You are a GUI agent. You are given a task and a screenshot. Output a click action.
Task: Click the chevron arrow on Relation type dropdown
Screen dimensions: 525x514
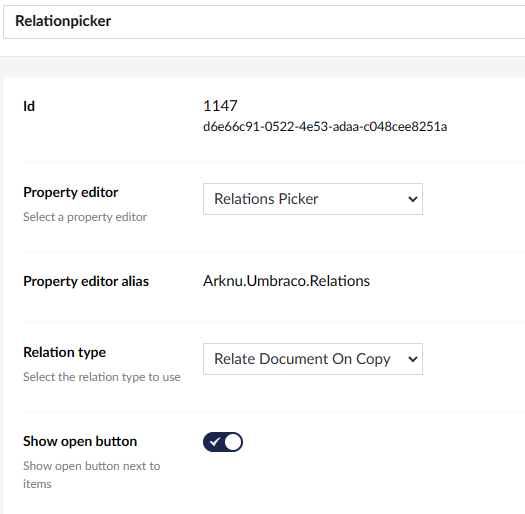[413, 359]
